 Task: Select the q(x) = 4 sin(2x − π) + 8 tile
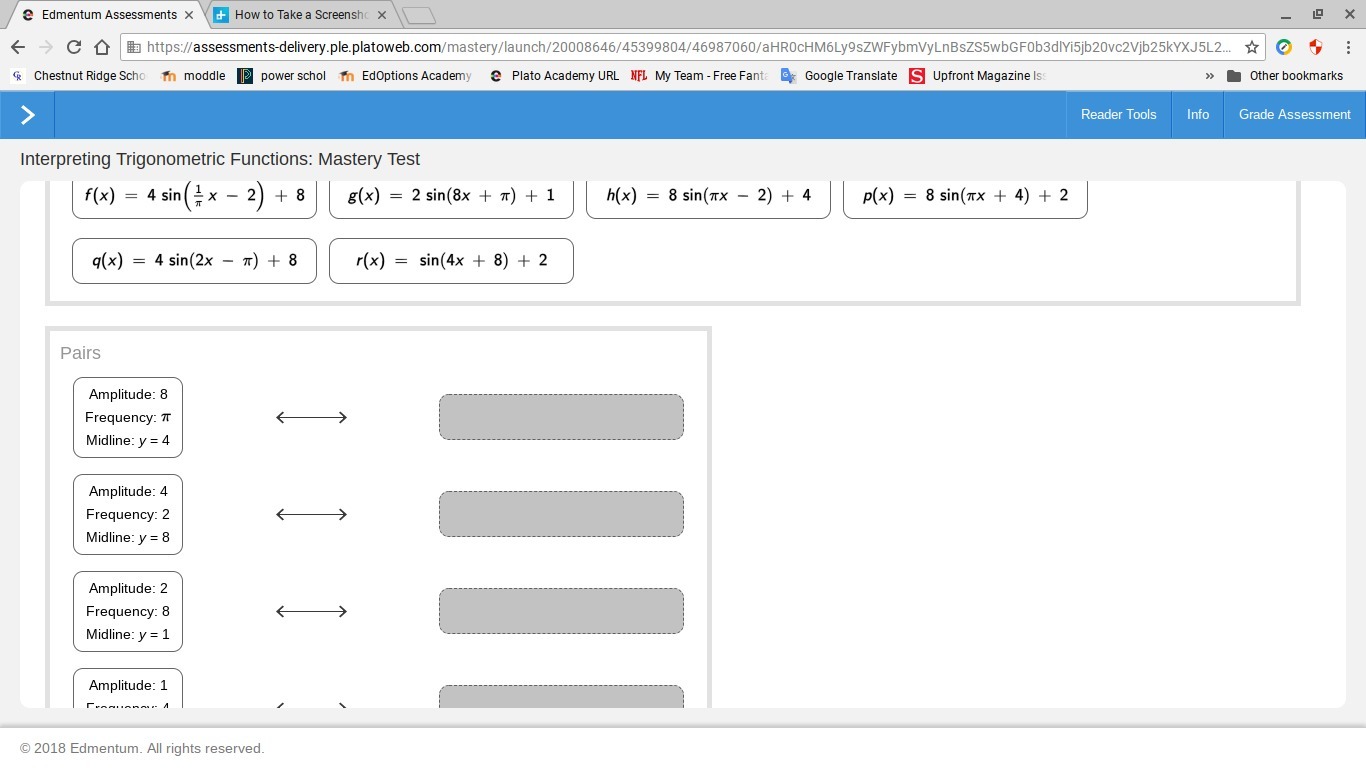point(194,261)
